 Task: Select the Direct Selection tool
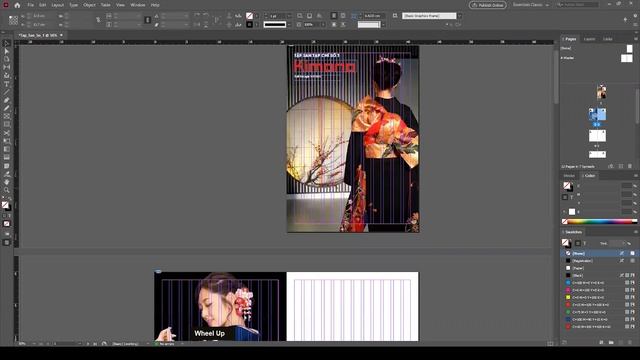(7, 51)
